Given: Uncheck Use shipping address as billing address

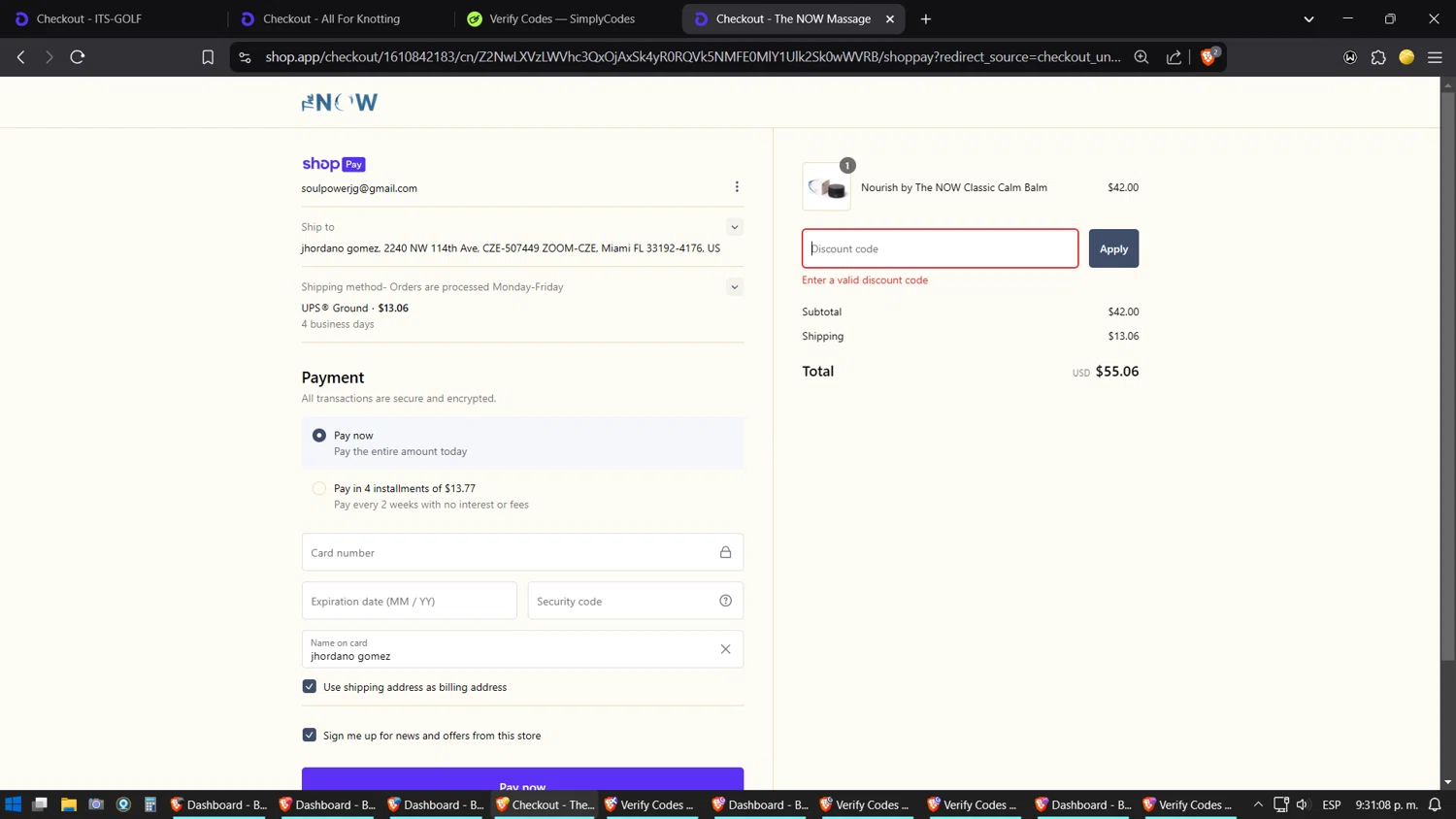Looking at the screenshot, I should point(310,686).
